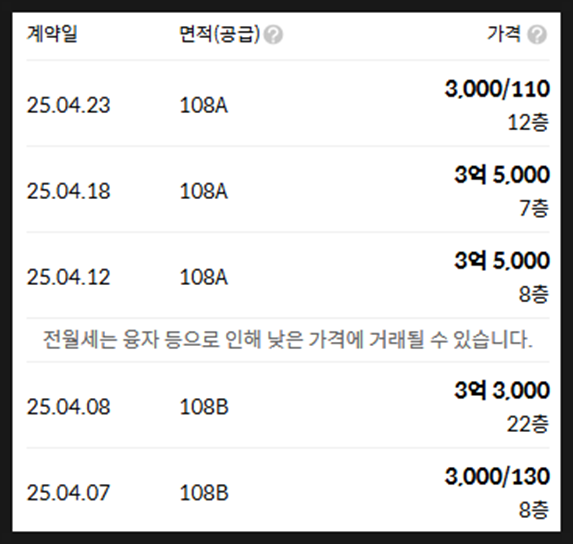Click the 12층 floor label
Viewport: 573px width, 544px height.
tap(528, 122)
